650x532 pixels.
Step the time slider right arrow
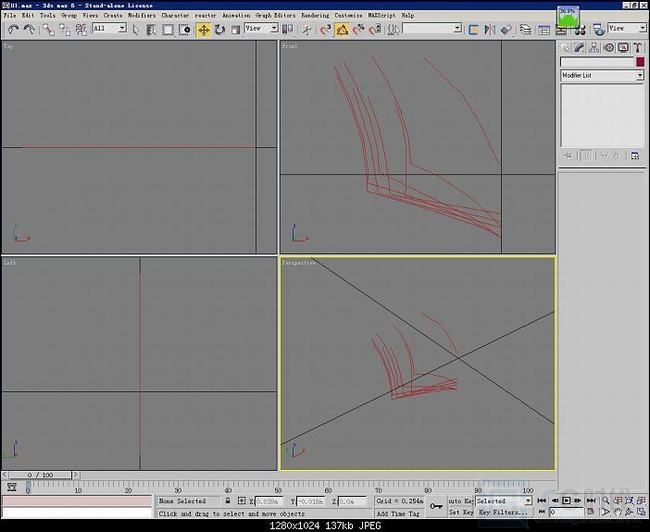pos(75,475)
